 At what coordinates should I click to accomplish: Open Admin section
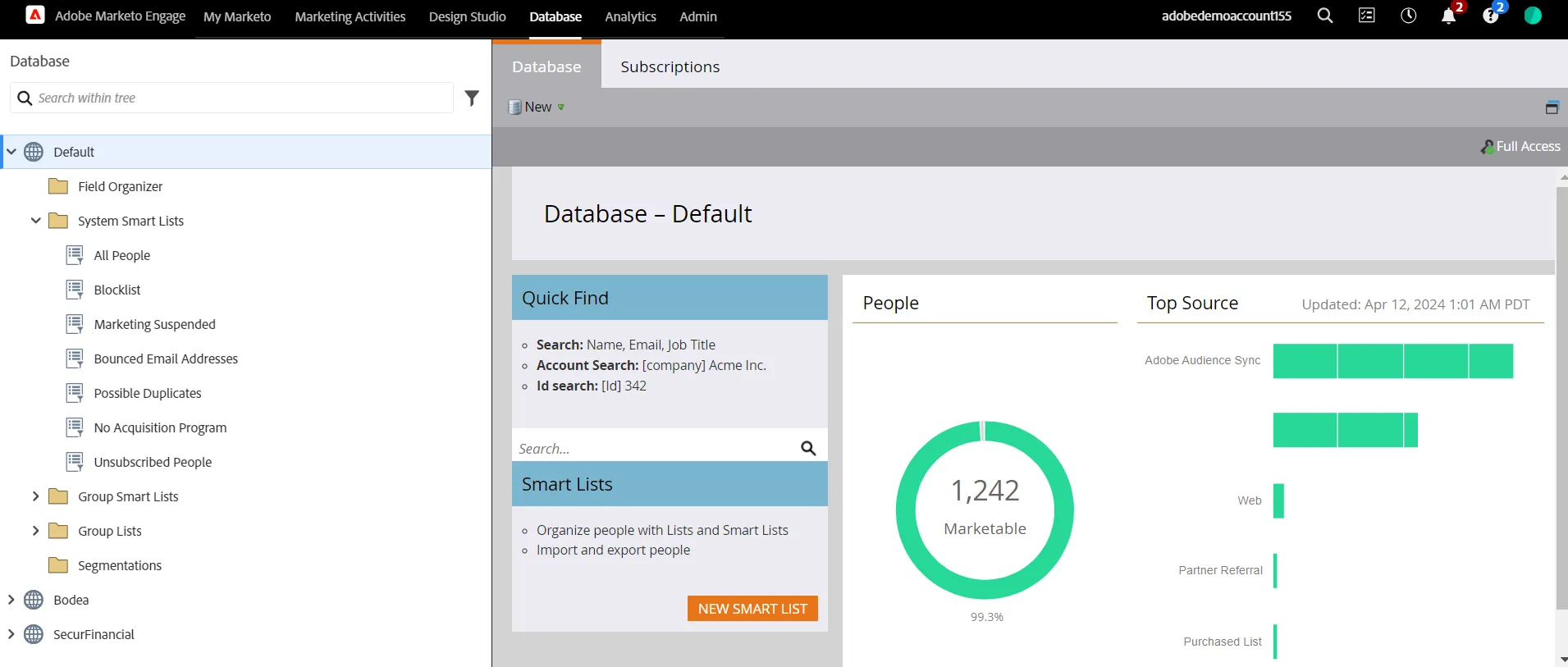pyautogui.click(x=698, y=16)
